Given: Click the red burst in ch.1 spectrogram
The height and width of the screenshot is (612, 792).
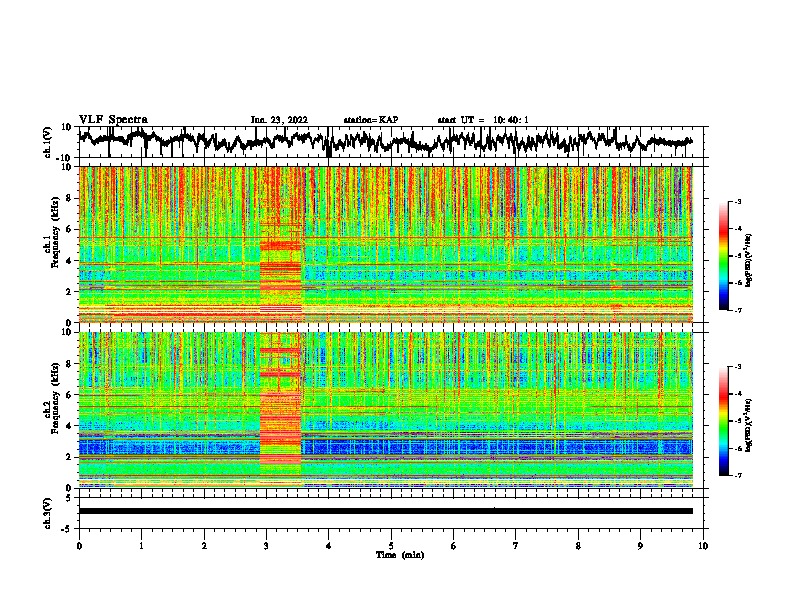Looking at the screenshot, I should coord(280,245).
